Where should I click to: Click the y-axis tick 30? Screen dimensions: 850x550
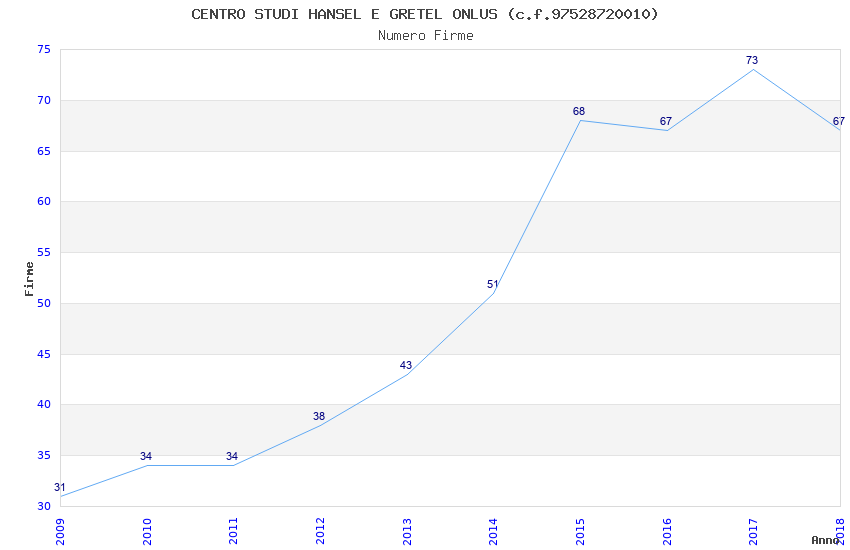tap(44, 506)
